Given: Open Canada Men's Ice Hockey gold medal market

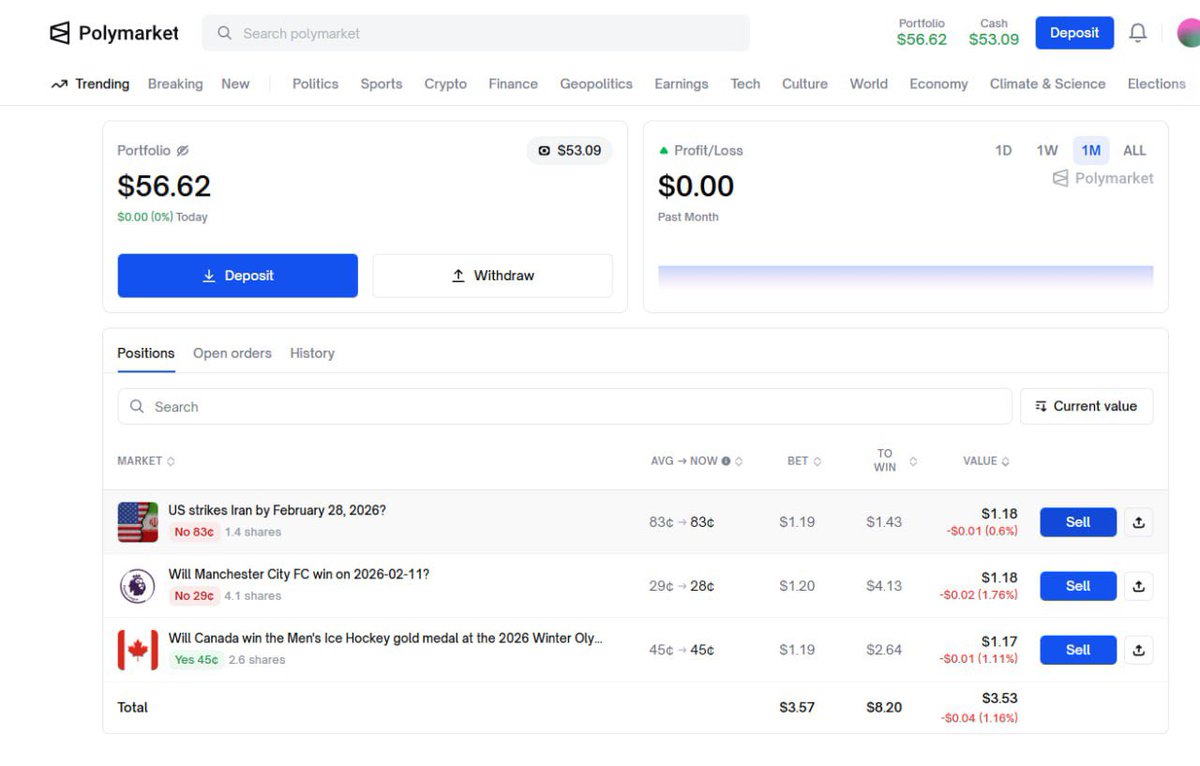Looking at the screenshot, I should click(385, 638).
